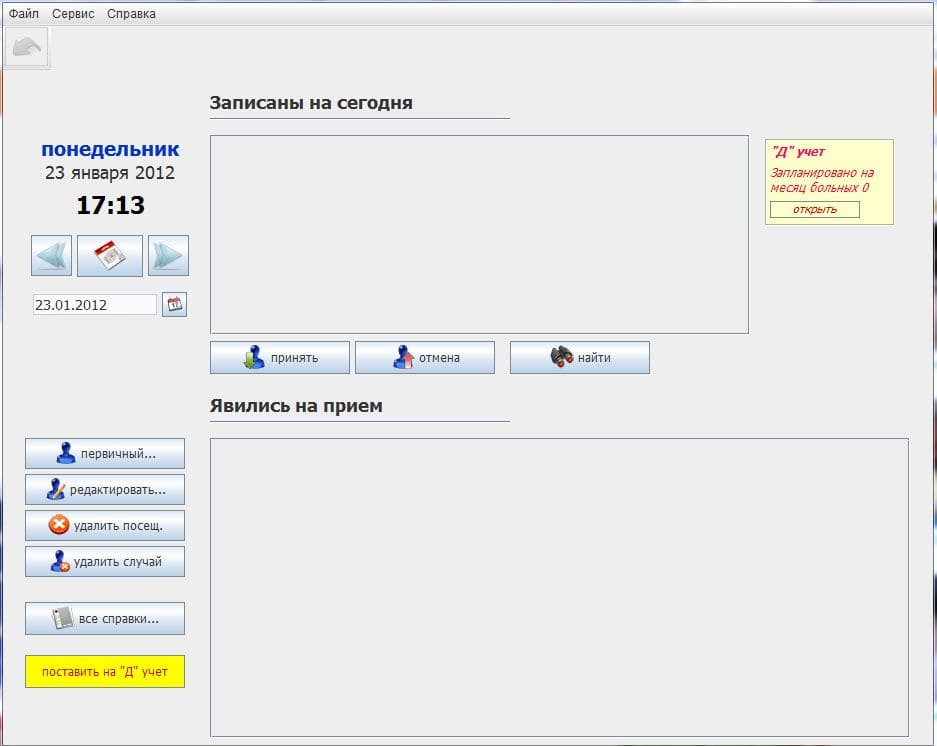937x746 pixels.
Task: Open все справки... button
Action: (x=105, y=619)
